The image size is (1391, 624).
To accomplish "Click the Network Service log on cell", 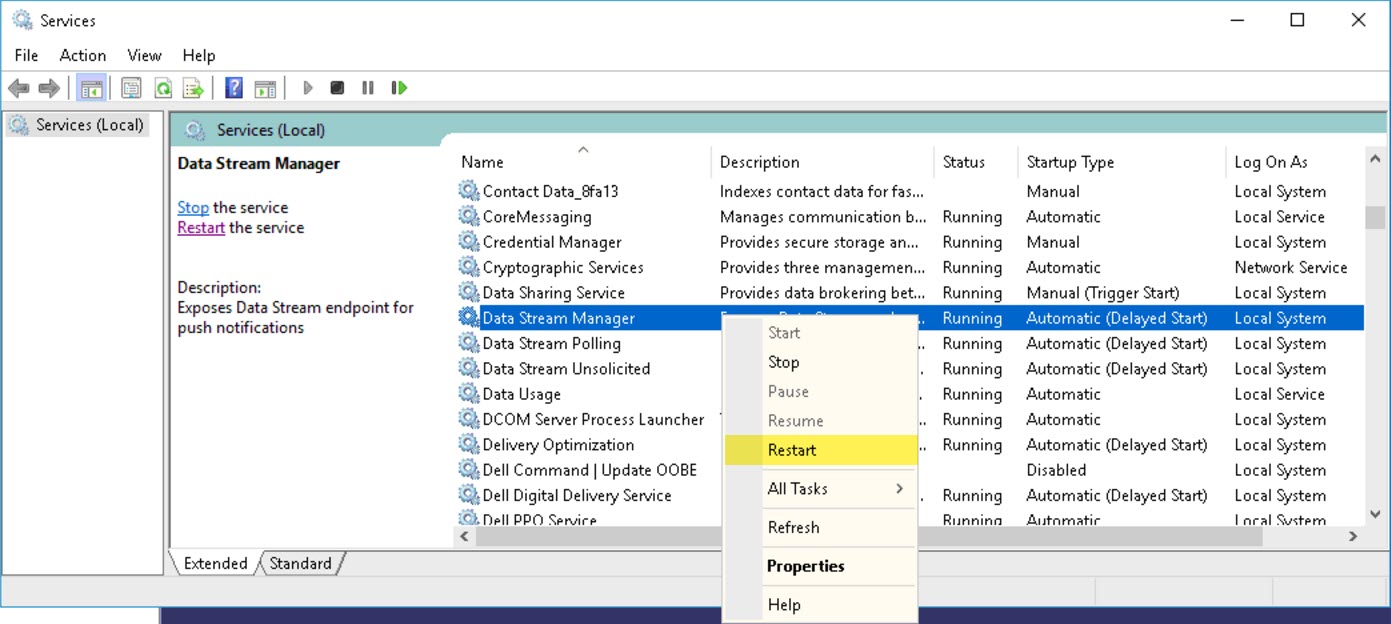I will coord(1291,267).
